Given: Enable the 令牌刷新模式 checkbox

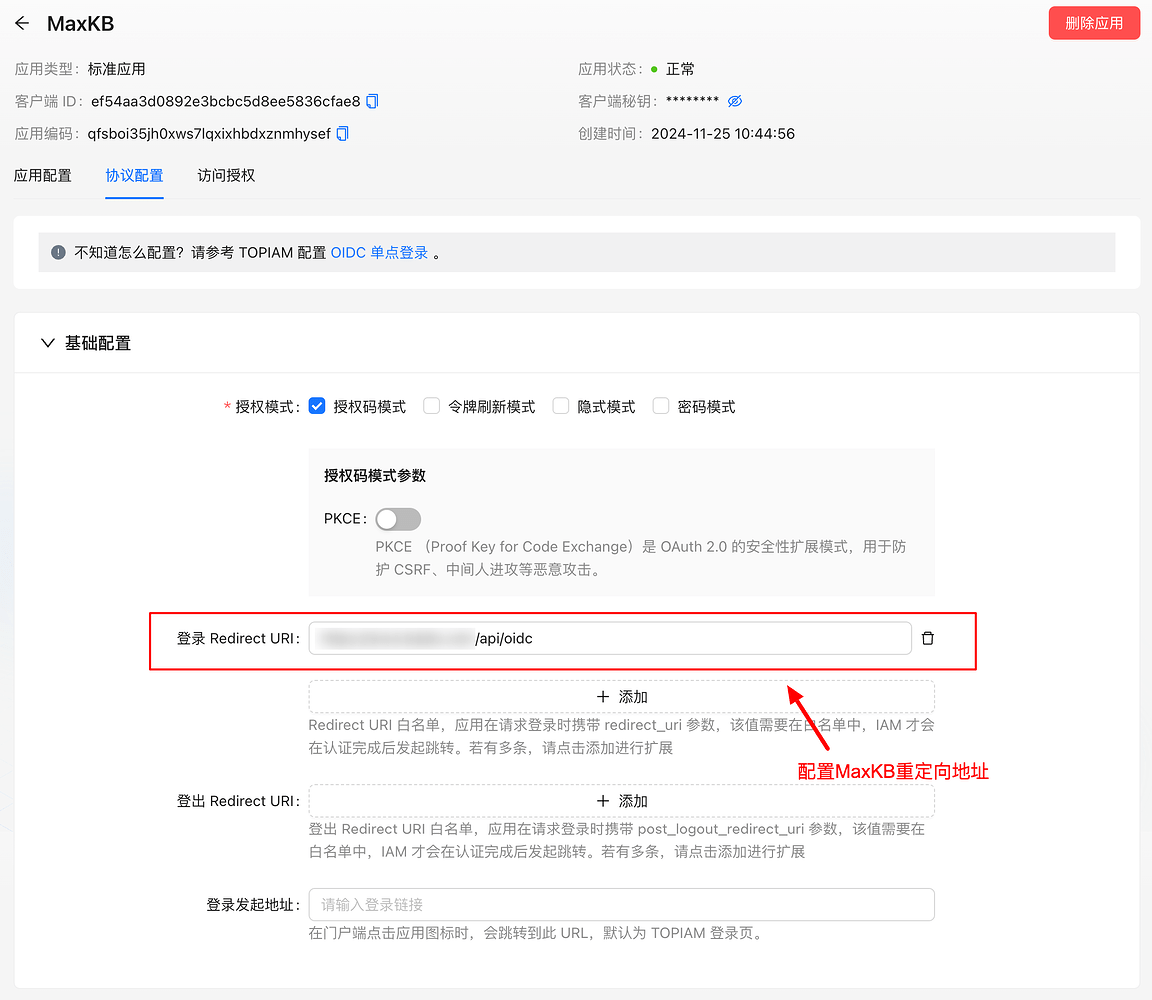Looking at the screenshot, I should coord(430,406).
